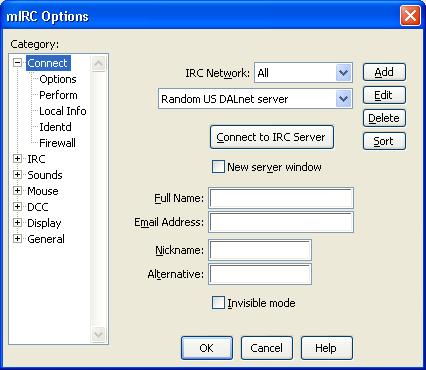The height and width of the screenshot is (370, 426).
Task: Close the mIRC Options dialog
Action: 410,16
